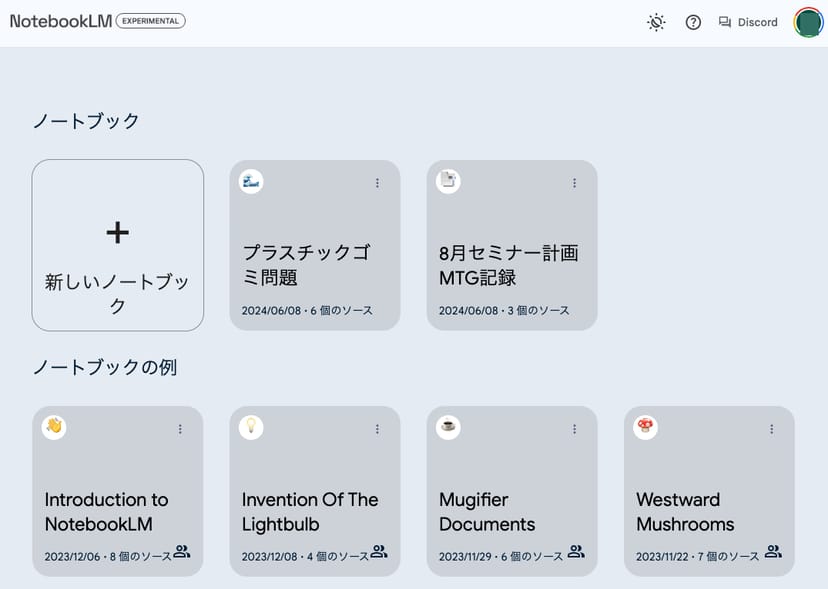The image size is (828, 589).
Task: Expand the three-dot menu on Introduction to NotebookLM
Action: click(x=180, y=429)
